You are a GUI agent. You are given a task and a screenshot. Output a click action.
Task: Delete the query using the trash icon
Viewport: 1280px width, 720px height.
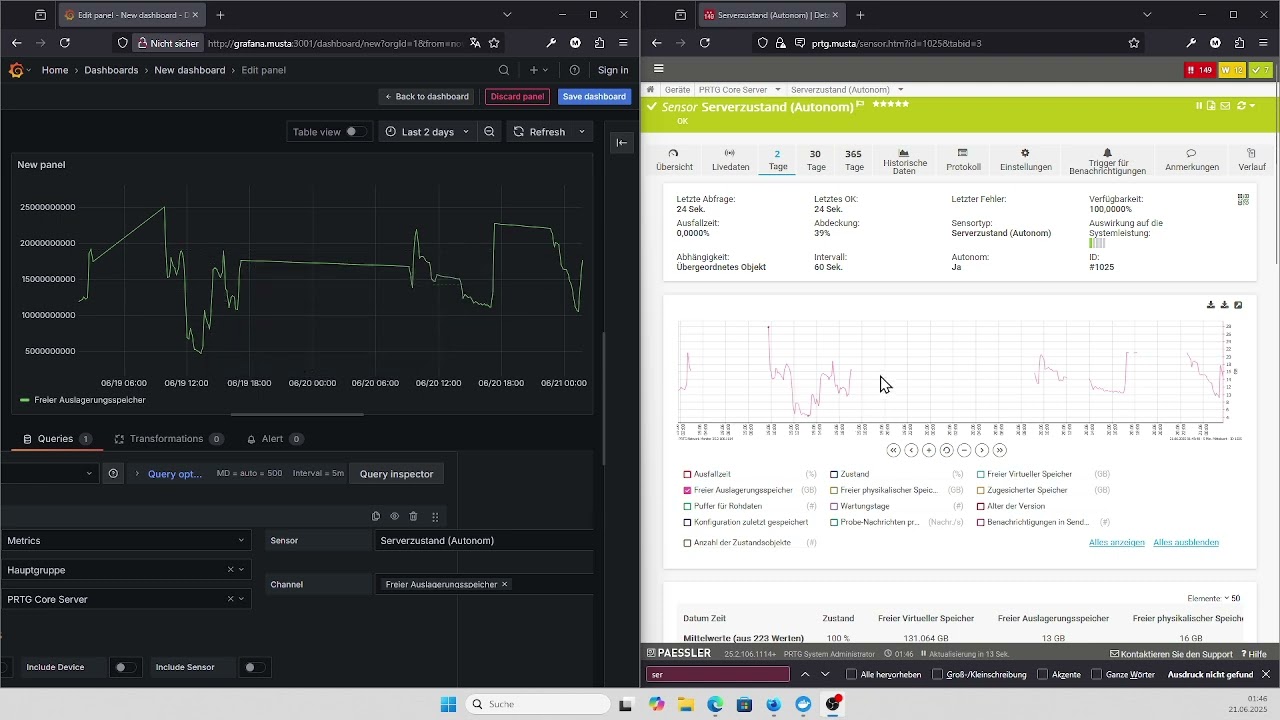point(413,516)
